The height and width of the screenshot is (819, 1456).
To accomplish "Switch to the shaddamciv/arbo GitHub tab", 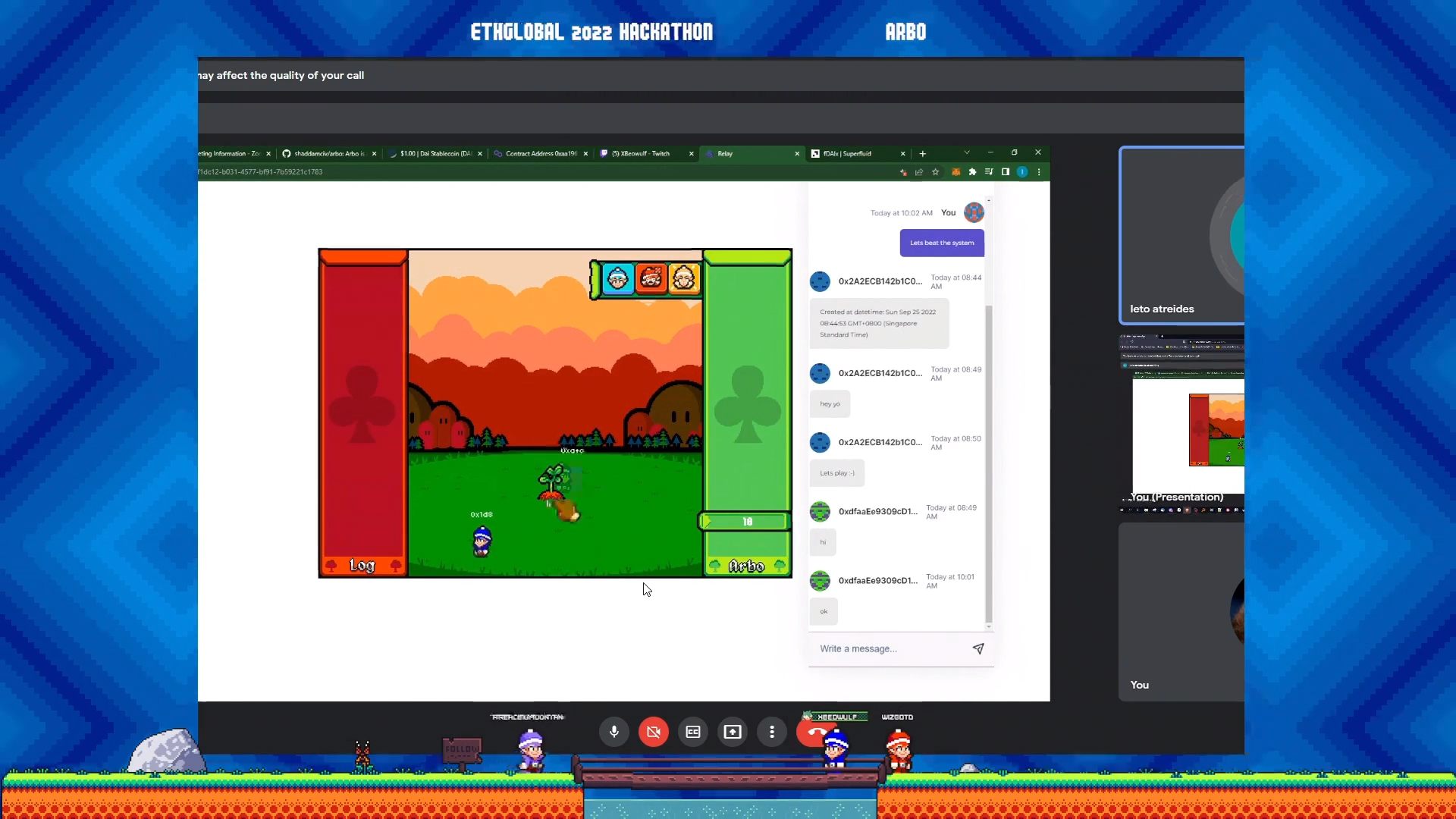I will [x=328, y=153].
